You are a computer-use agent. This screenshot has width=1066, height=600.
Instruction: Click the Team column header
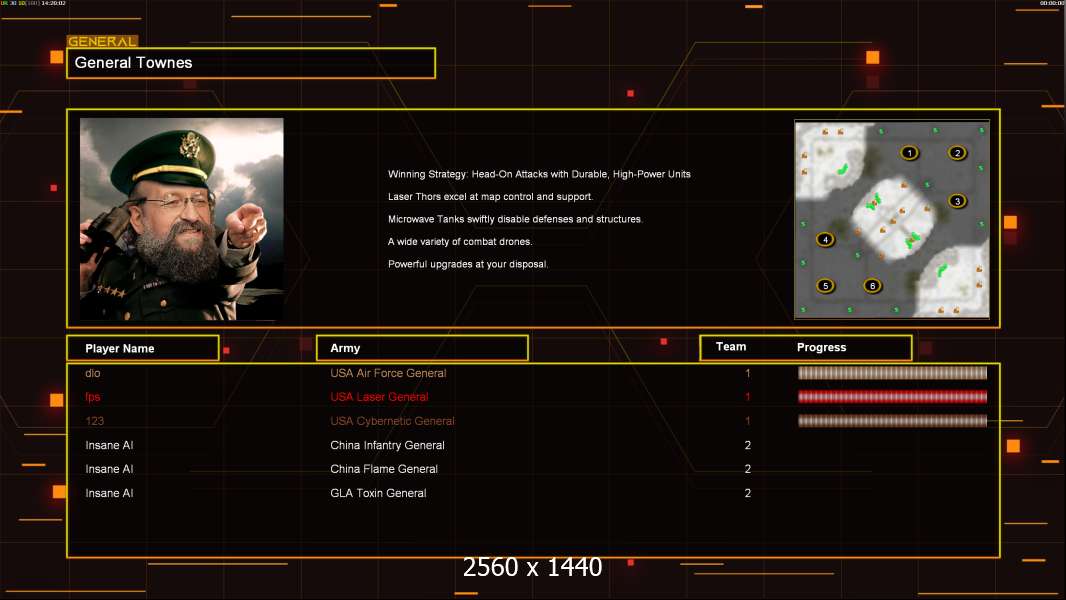(731, 347)
